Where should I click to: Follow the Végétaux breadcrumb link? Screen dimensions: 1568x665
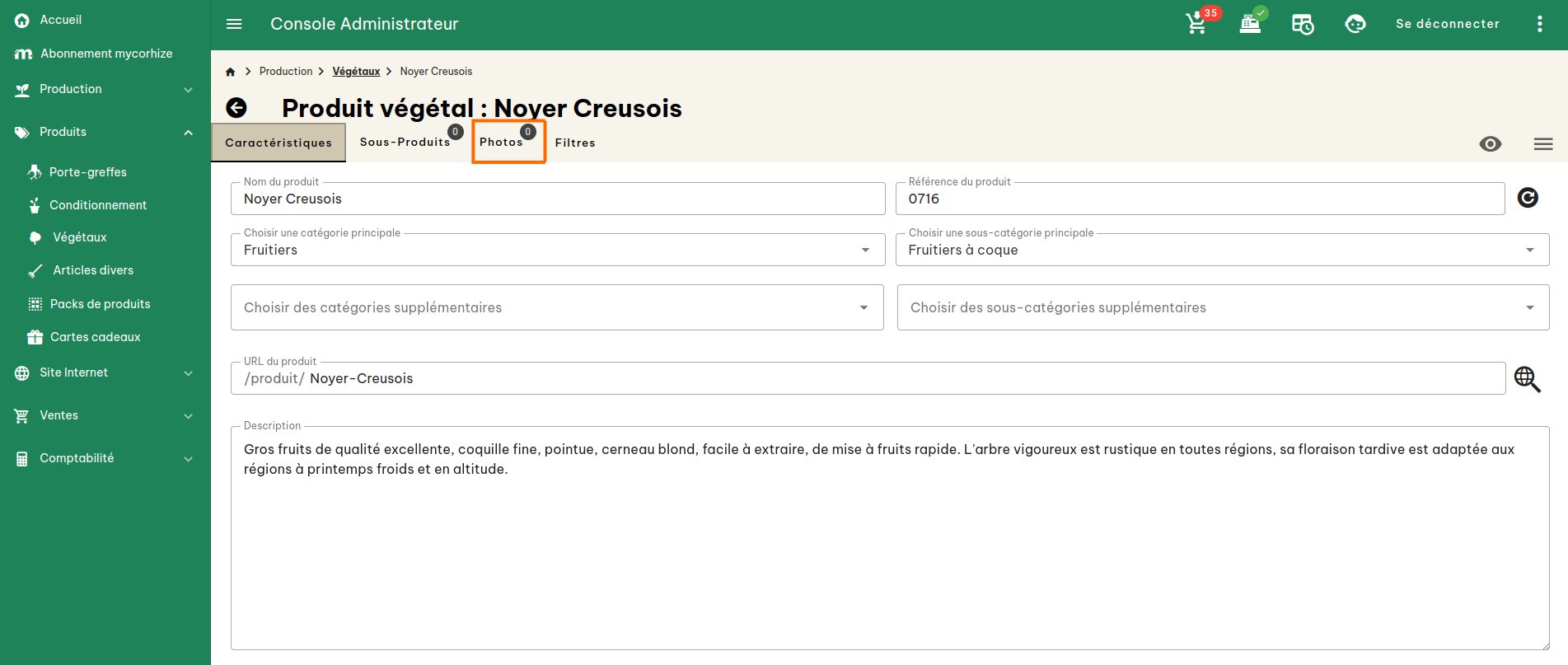(x=356, y=72)
